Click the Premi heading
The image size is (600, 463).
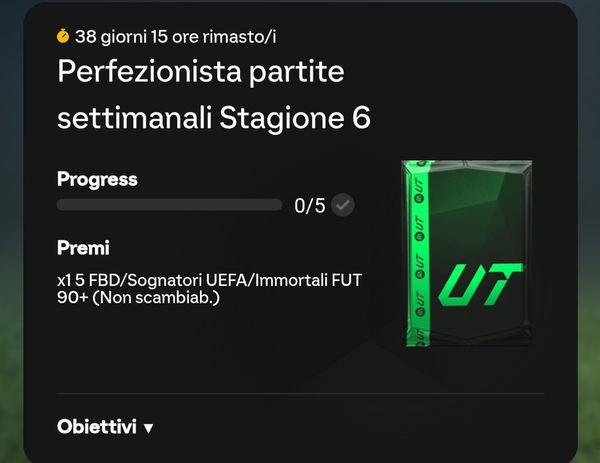click(83, 248)
